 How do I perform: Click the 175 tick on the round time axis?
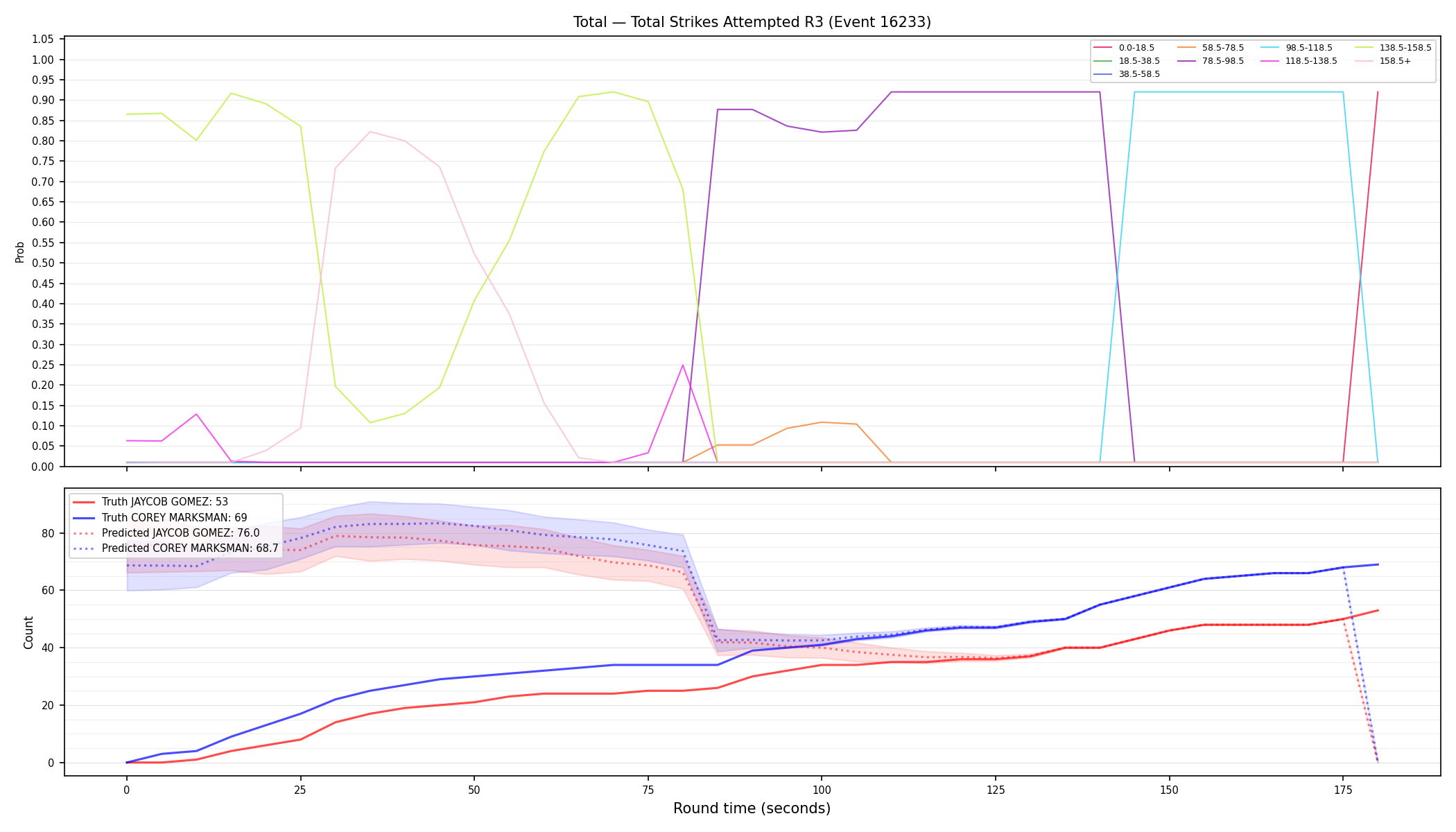tap(1343, 789)
